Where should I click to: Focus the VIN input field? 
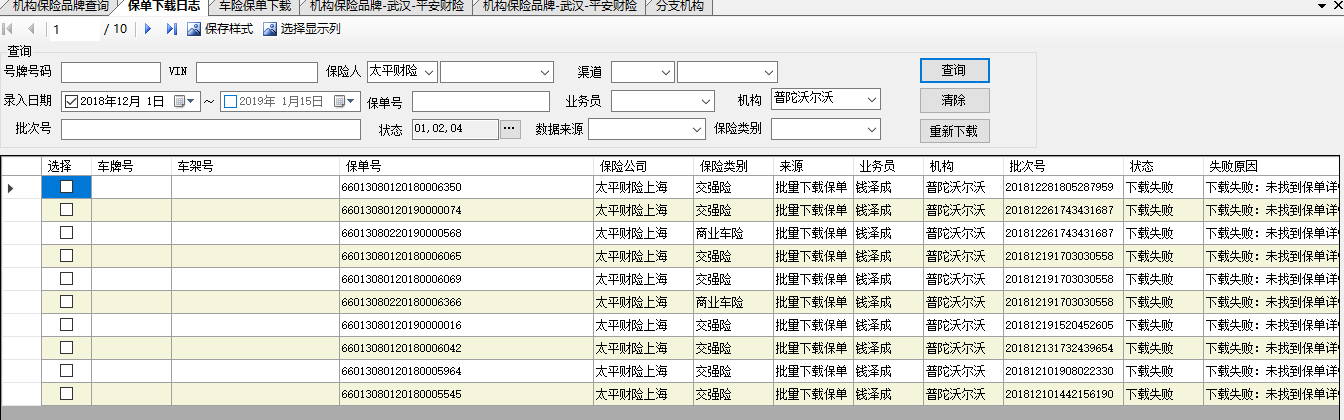(x=257, y=72)
